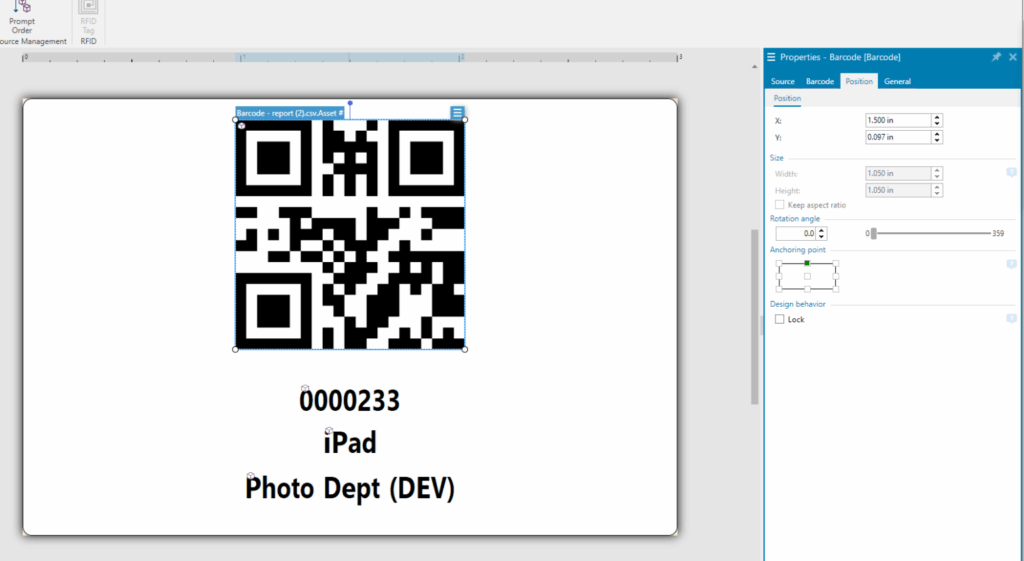Viewport: 1024px width, 561px height.
Task: Click the rotation angle slider handle
Action: click(873, 233)
